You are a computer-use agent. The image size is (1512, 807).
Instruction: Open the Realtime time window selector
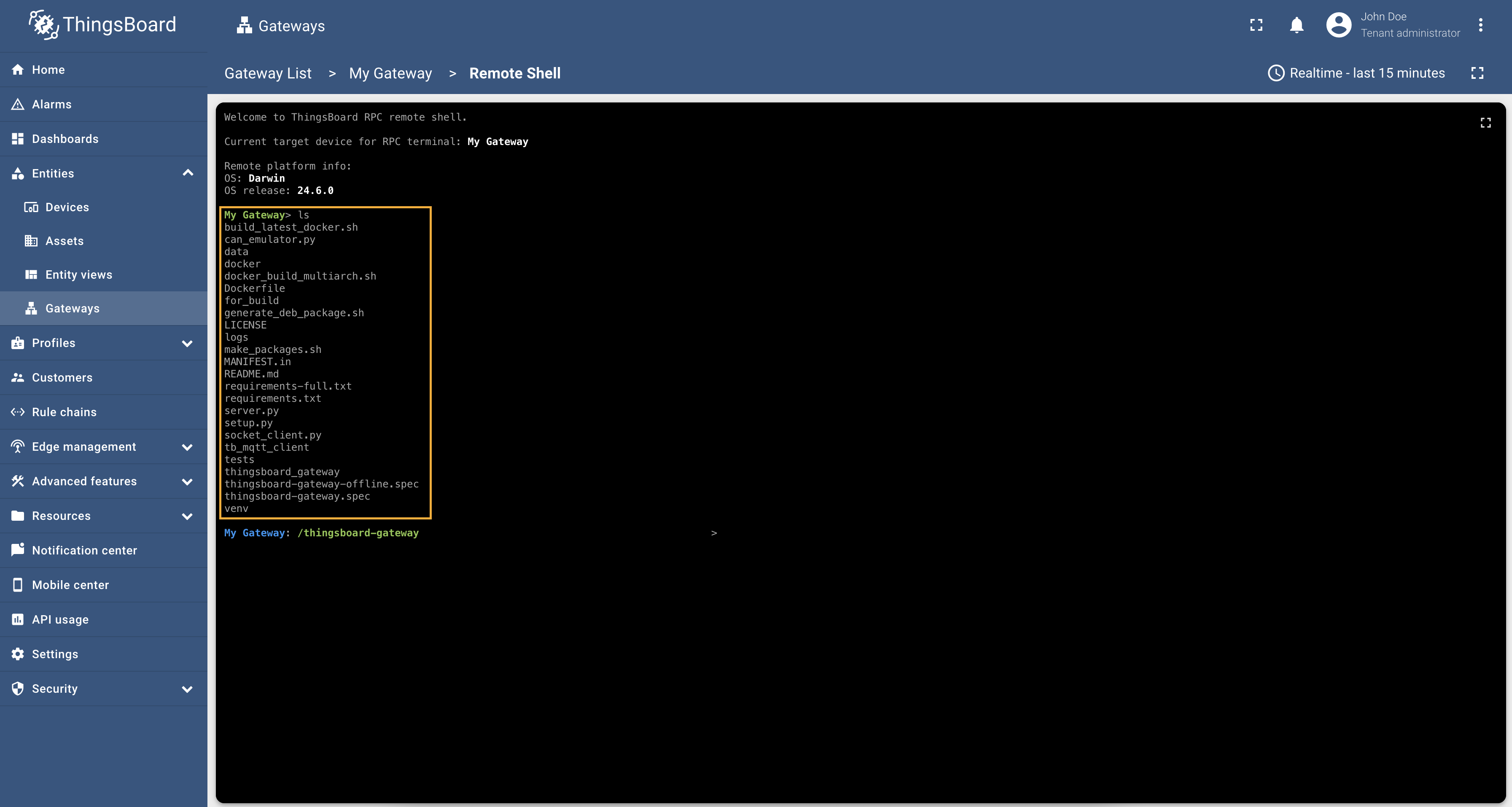pos(1356,73)
